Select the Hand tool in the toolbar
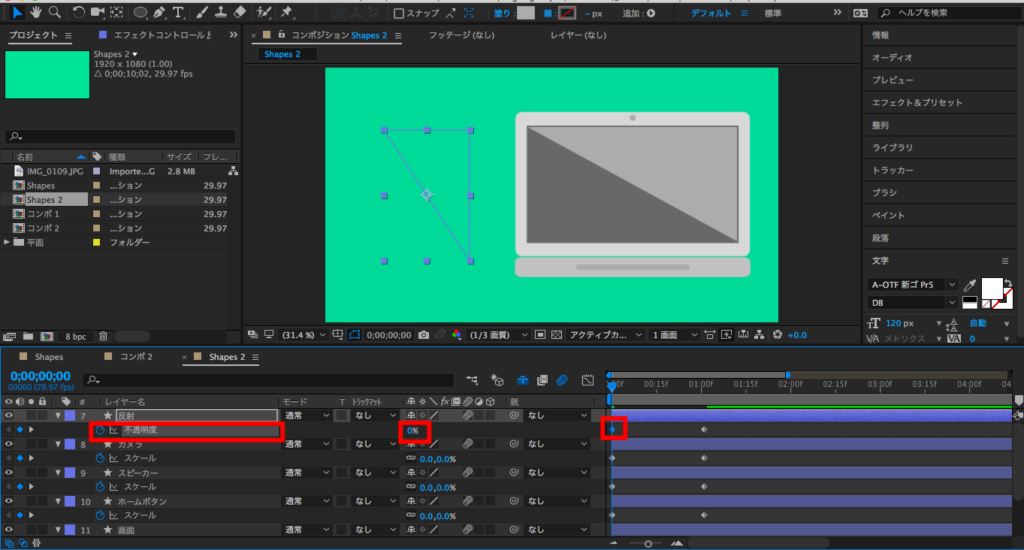Screen dimensions: 1024x550 (36, 13)
